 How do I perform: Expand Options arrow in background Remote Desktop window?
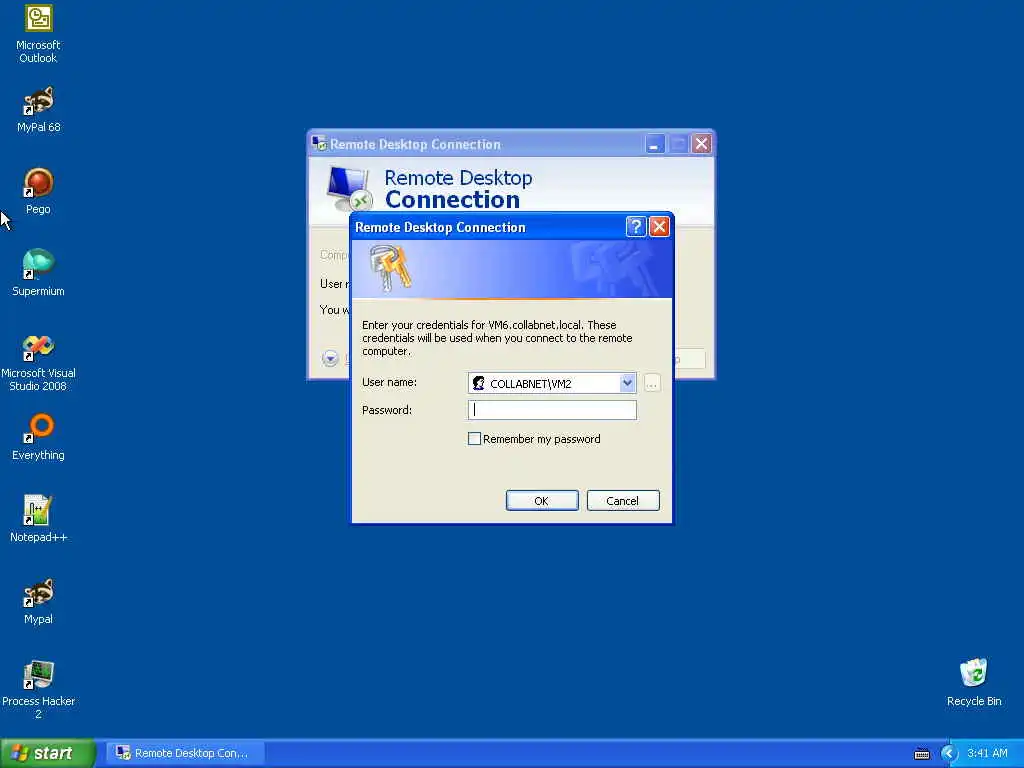click(330, 358)
